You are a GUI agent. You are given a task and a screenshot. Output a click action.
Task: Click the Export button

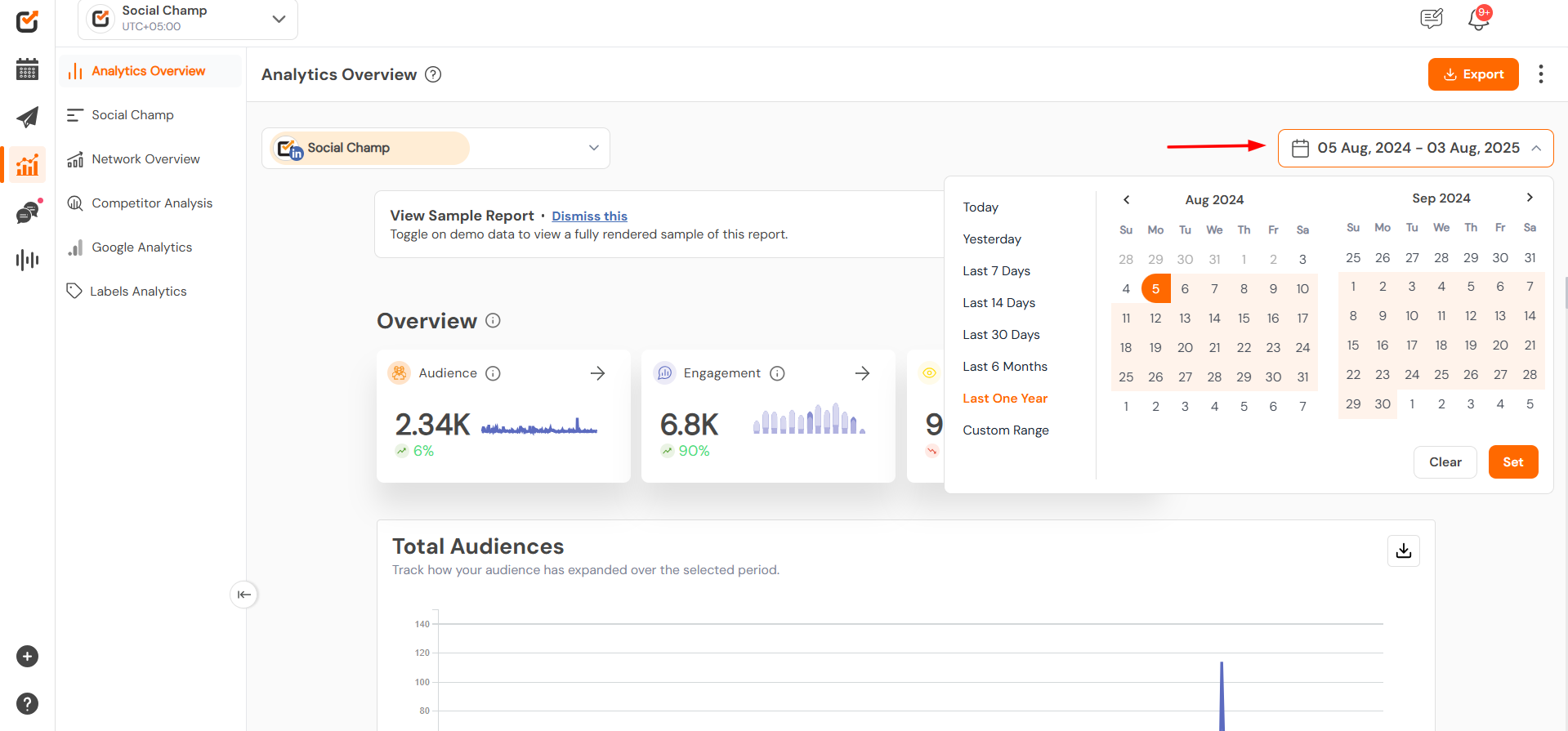(1473, 74)
